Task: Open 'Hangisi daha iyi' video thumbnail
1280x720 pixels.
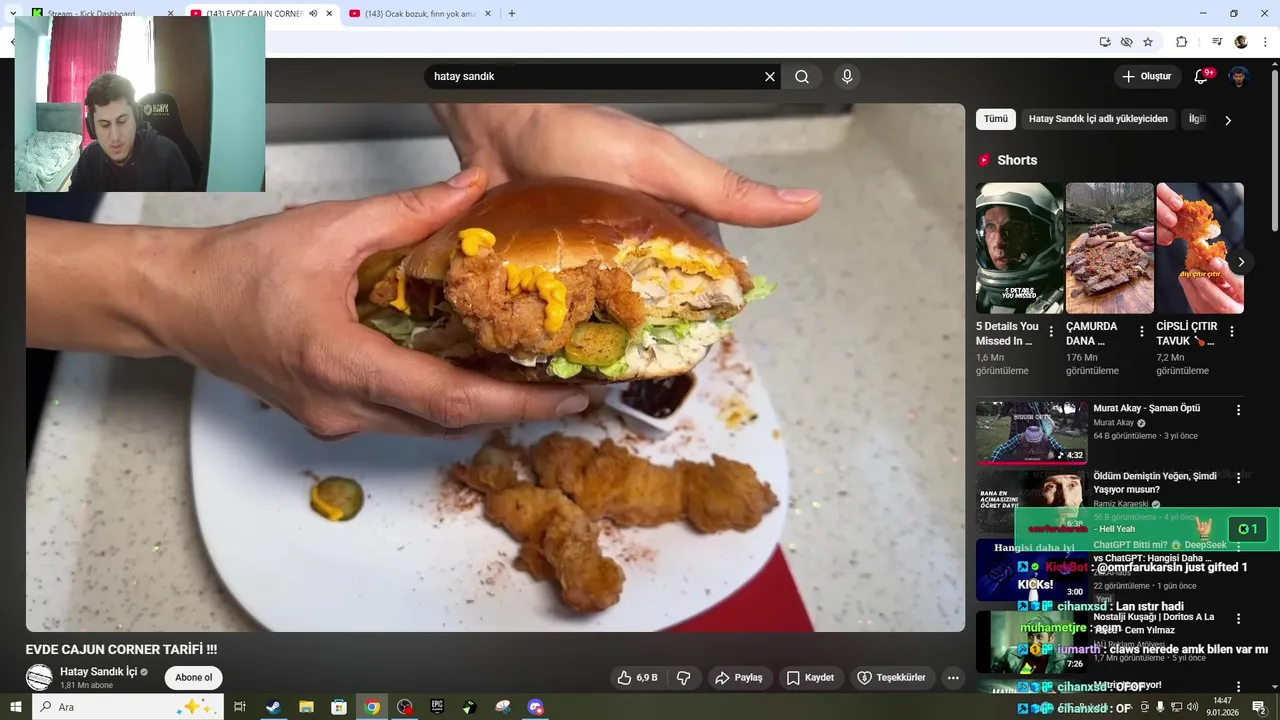Action: (1032, 570)
